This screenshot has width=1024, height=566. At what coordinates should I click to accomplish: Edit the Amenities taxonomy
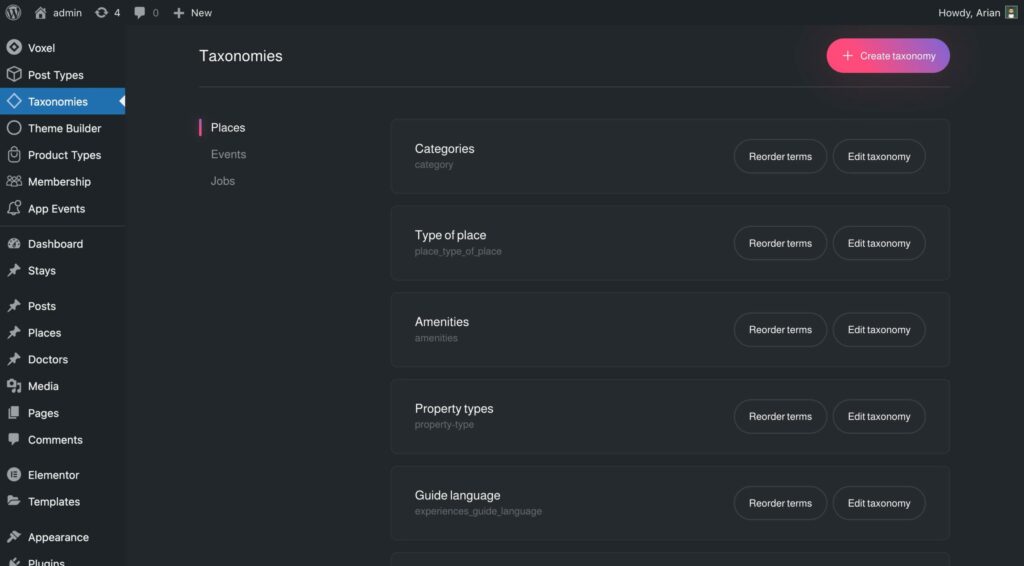[x=879, y=330]
